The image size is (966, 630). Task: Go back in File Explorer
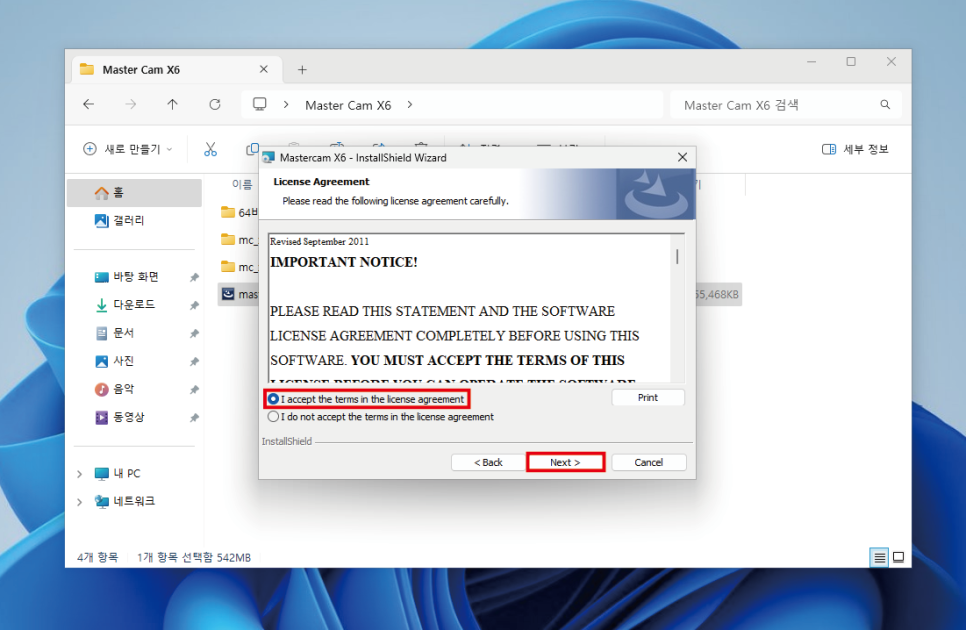89,105
